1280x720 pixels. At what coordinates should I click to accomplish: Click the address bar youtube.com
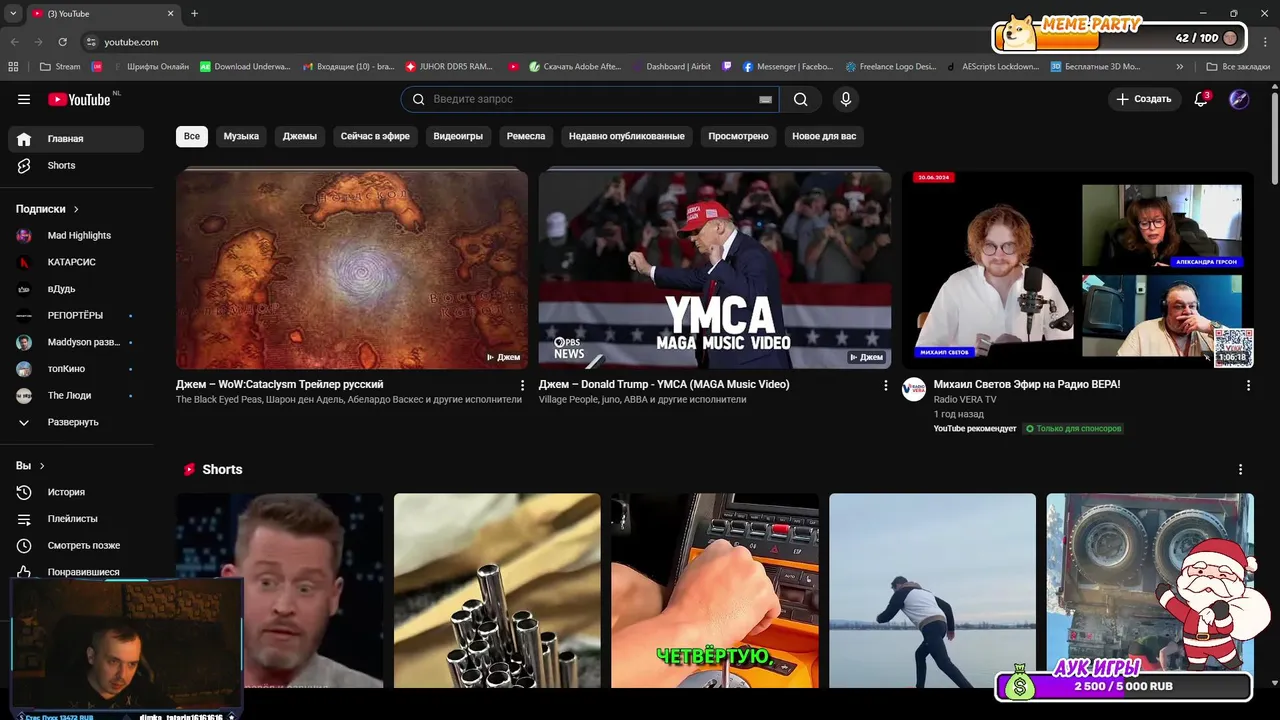(131, 42)
